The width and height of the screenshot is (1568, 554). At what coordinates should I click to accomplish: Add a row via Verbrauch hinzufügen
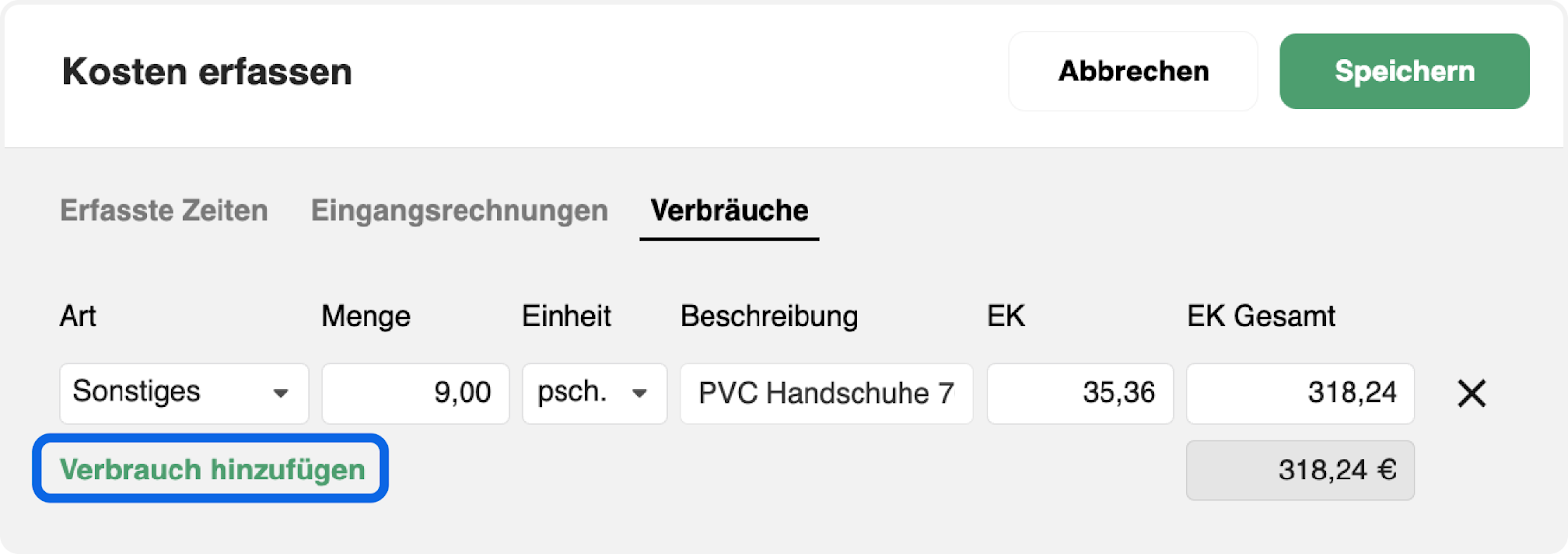[x=212, y=470]
